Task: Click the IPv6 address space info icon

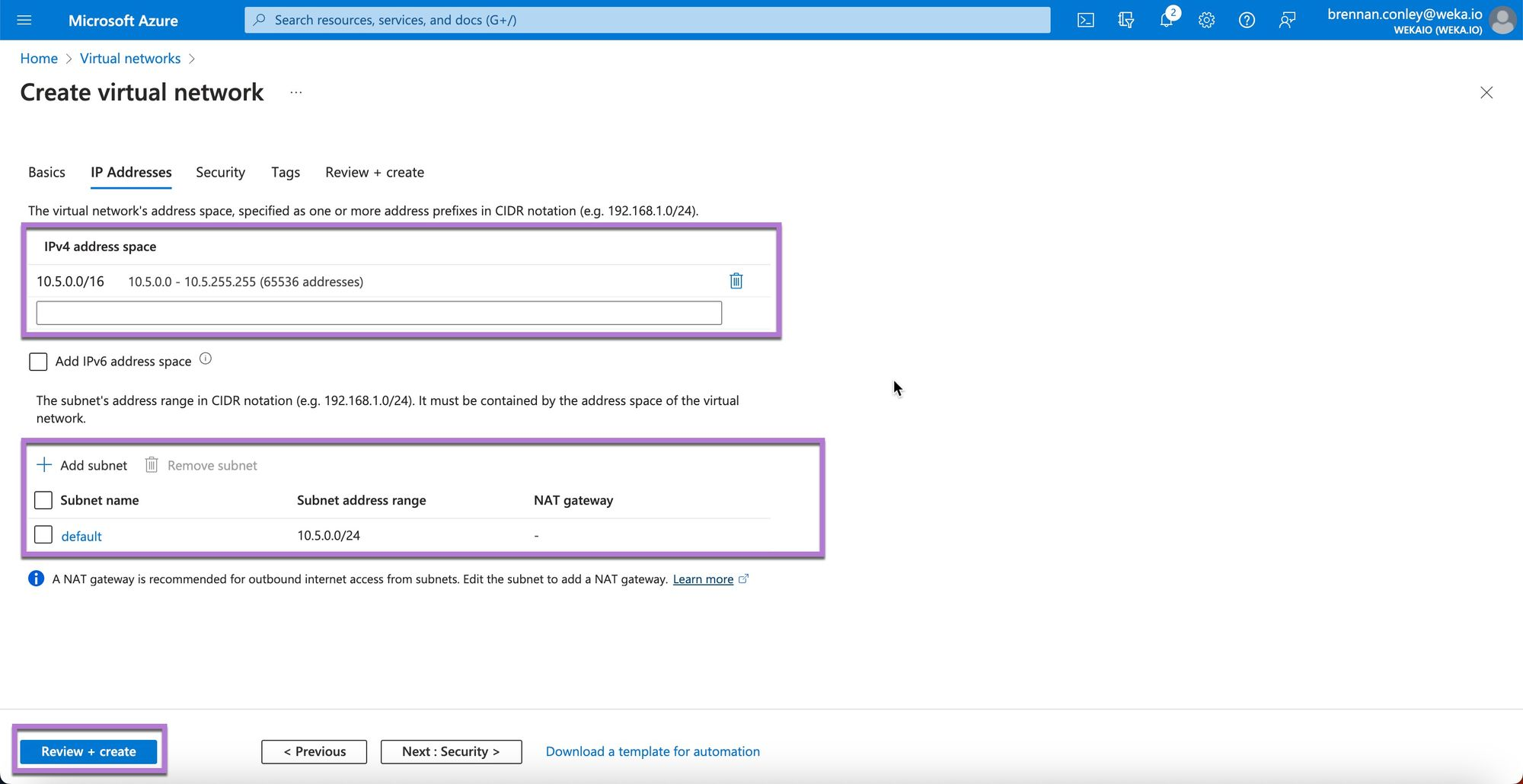Action: [x=206, y=359]
